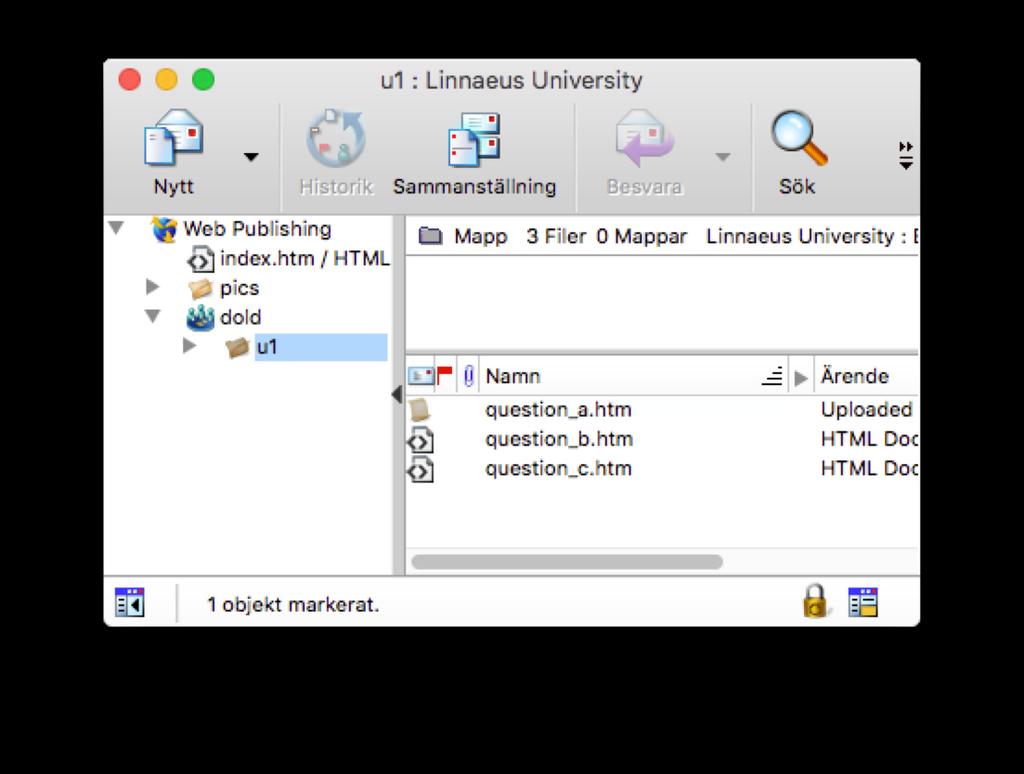Screen dimensions: 1024x774
Task: Select the u1 tree item
Action: click(321, 347)
